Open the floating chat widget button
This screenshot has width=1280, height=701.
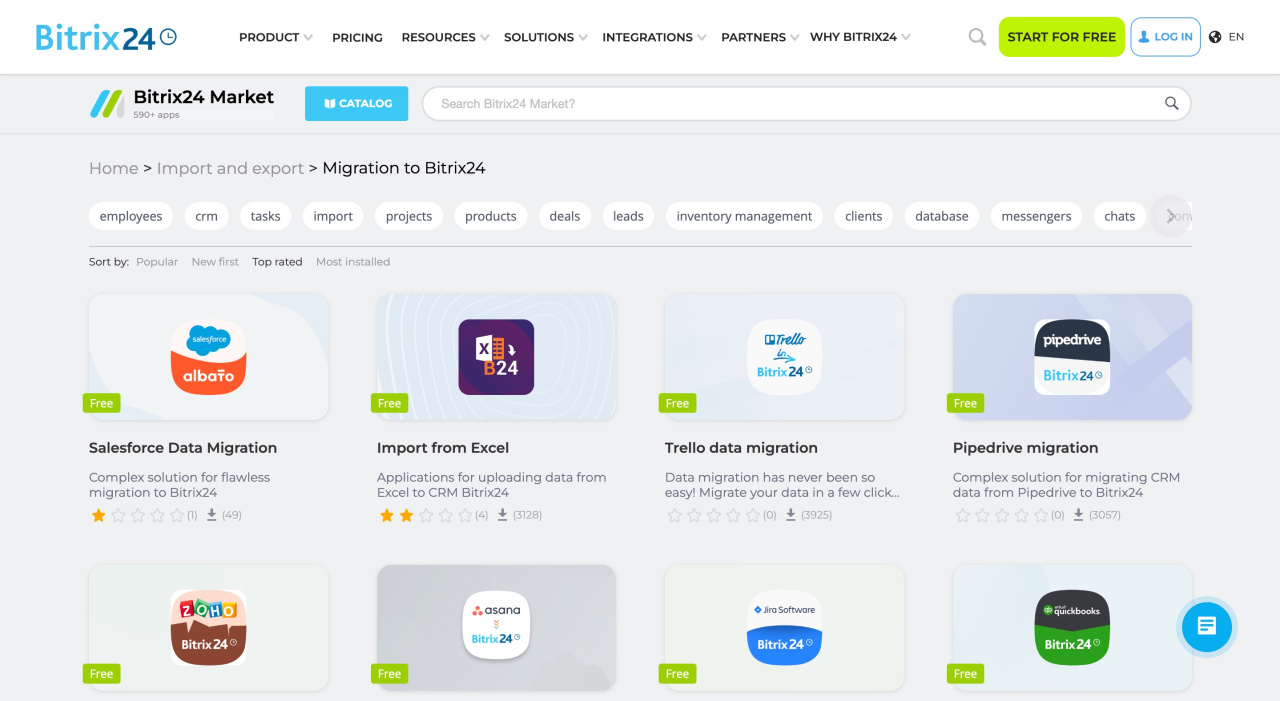(1206, 626)
